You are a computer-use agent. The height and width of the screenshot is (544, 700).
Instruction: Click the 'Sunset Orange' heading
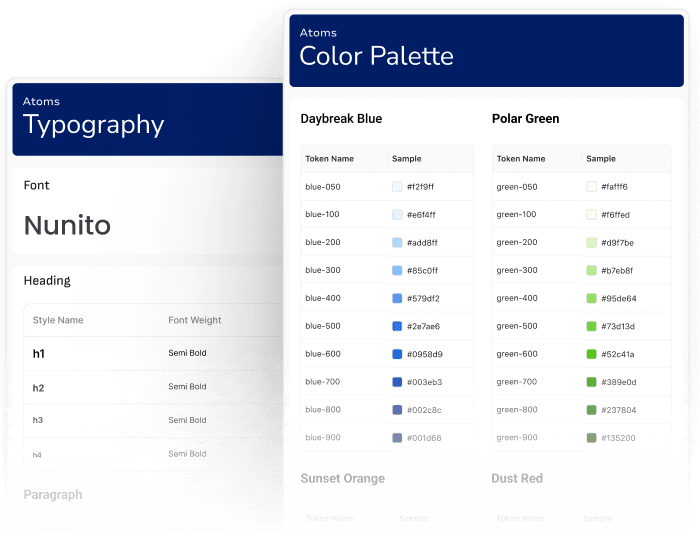(x=342, y=478)
